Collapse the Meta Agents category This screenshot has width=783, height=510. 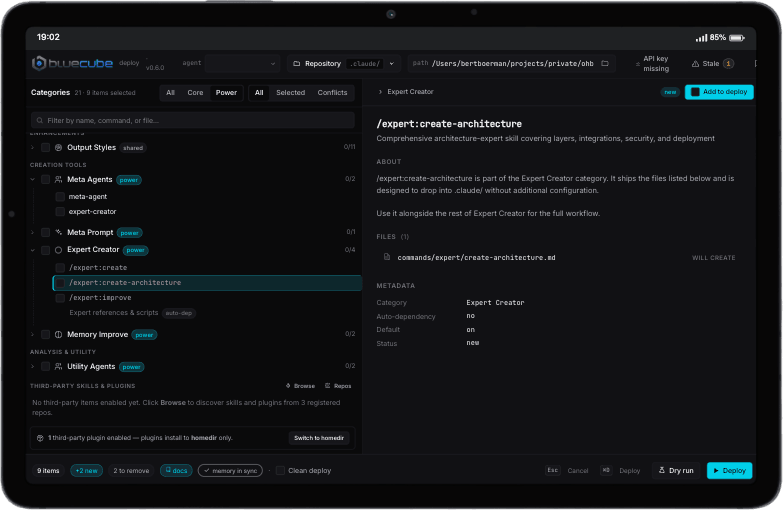click(x=32, y=179)
